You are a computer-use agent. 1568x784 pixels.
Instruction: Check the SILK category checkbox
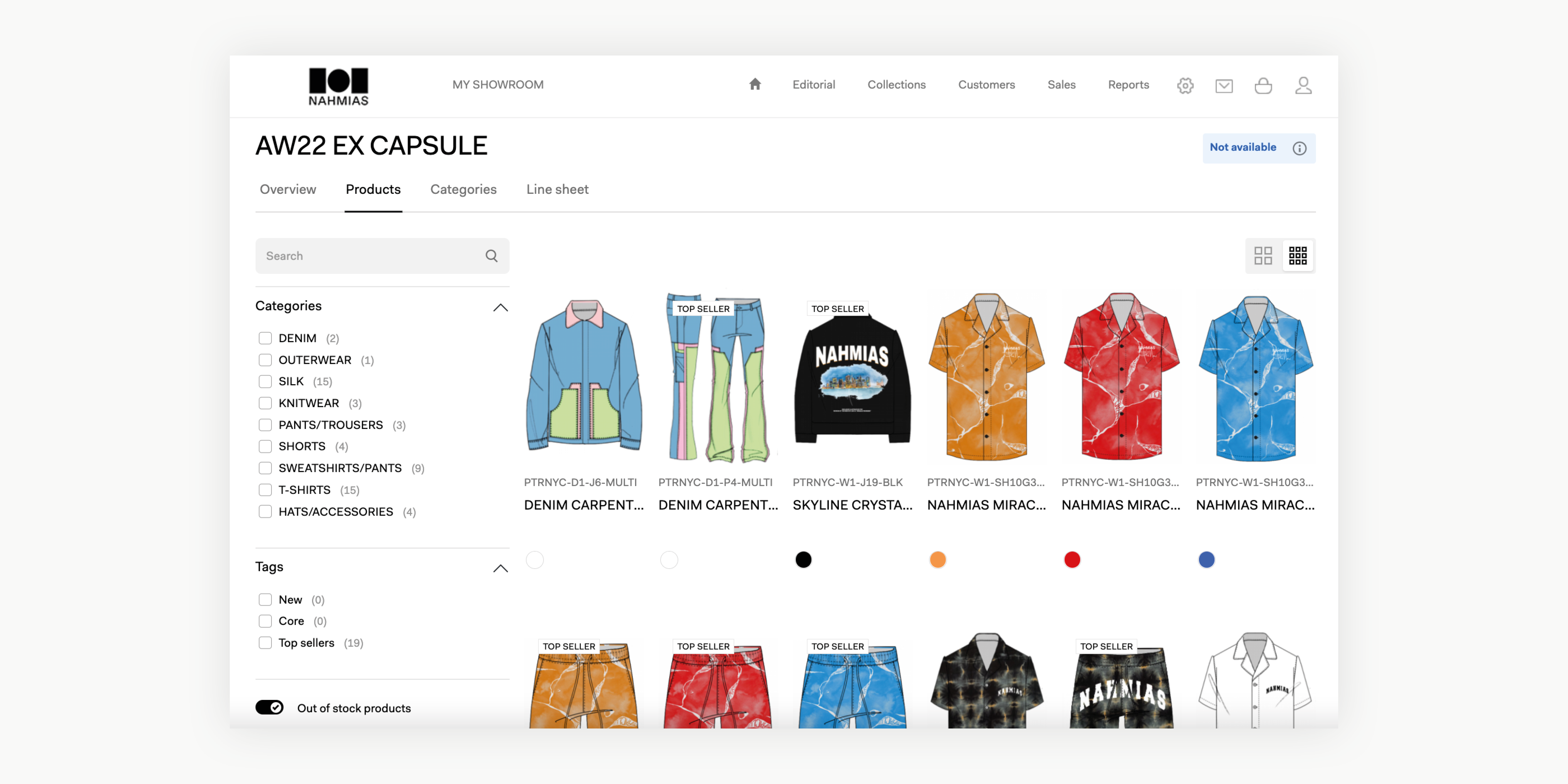pyautogui.click(x=265, y=381)
